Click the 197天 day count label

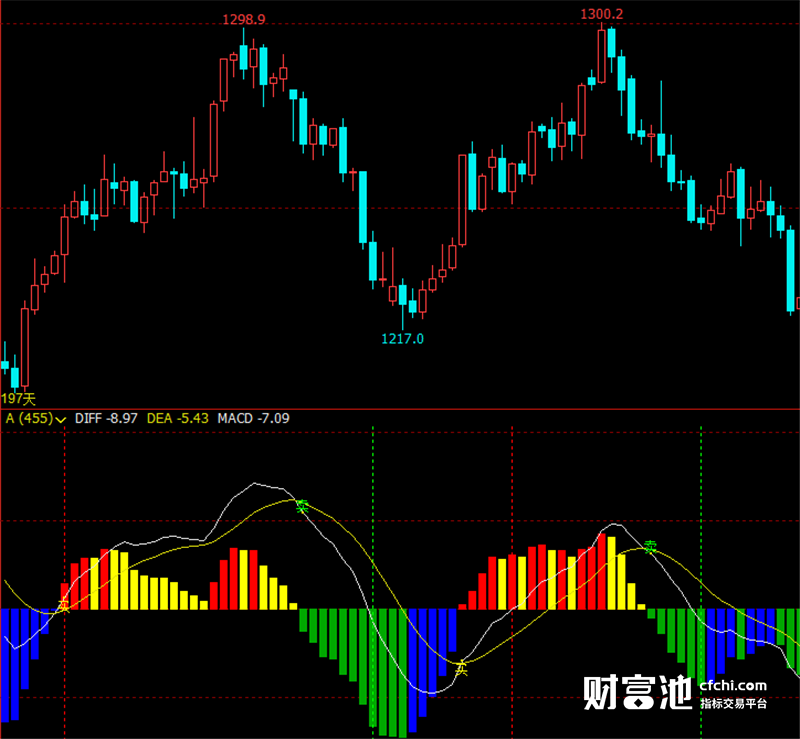18,399
